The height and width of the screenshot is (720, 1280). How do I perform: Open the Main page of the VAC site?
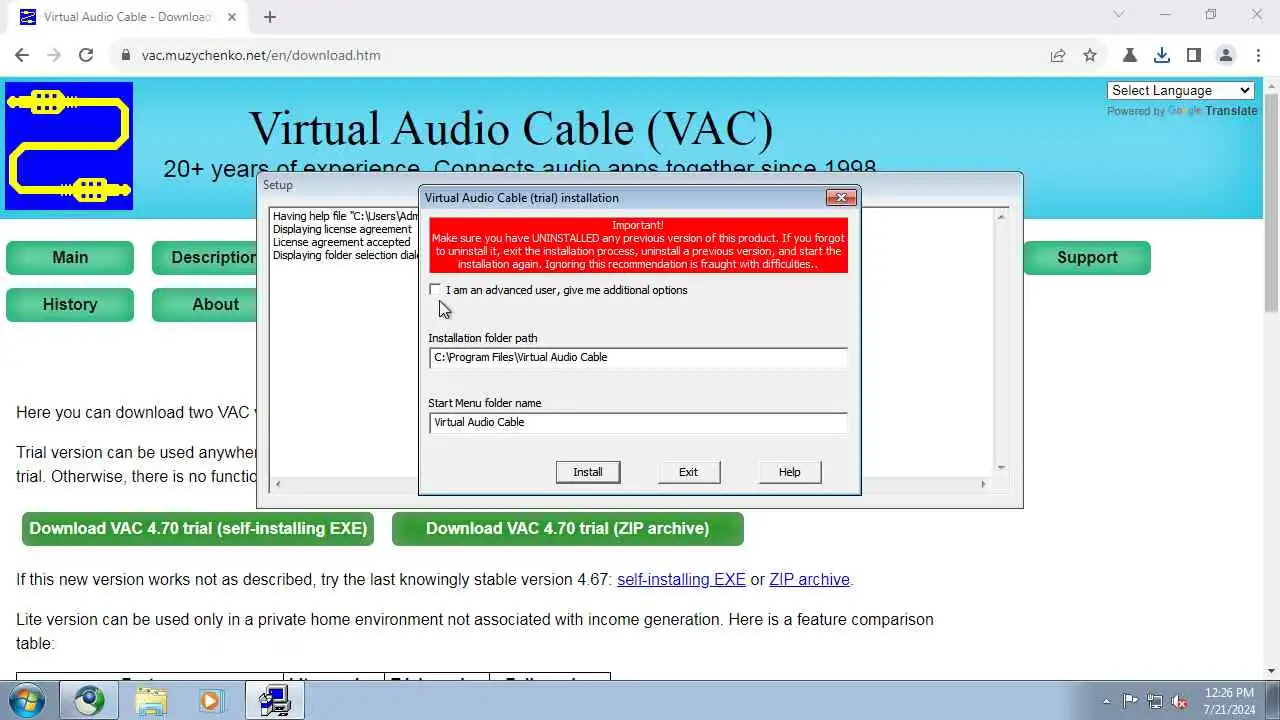pos(70,257)
